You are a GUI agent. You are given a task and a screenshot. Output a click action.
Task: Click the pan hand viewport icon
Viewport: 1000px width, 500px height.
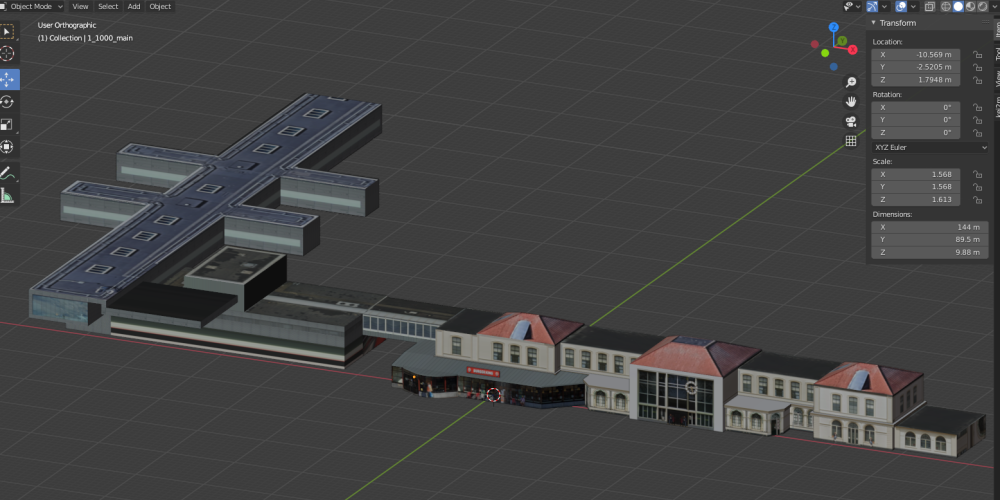(851, 101)
